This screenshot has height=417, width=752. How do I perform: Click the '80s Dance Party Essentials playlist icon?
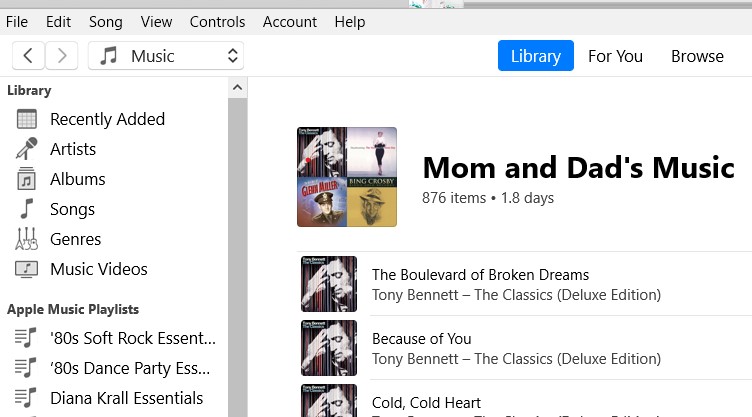(25, 368)
